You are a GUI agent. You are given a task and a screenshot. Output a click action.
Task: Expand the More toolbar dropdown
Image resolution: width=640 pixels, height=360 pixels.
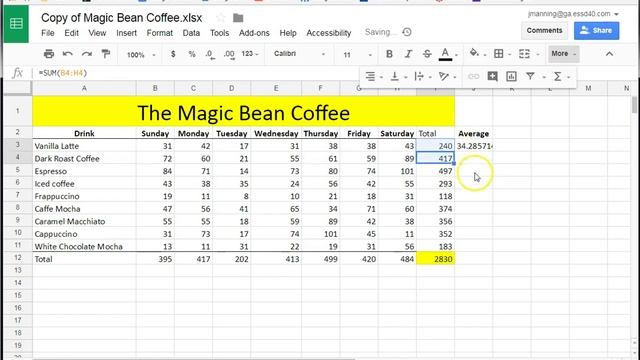564,53
